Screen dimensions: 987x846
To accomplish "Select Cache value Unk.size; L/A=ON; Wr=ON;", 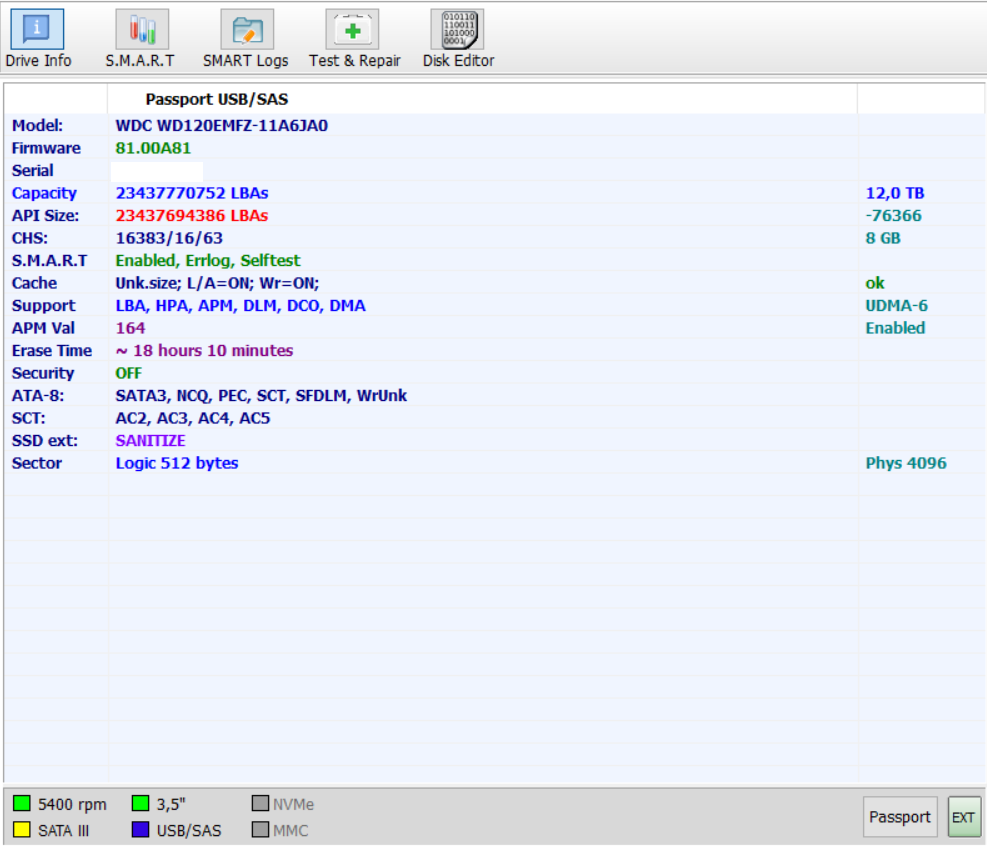I will point(217,283).
